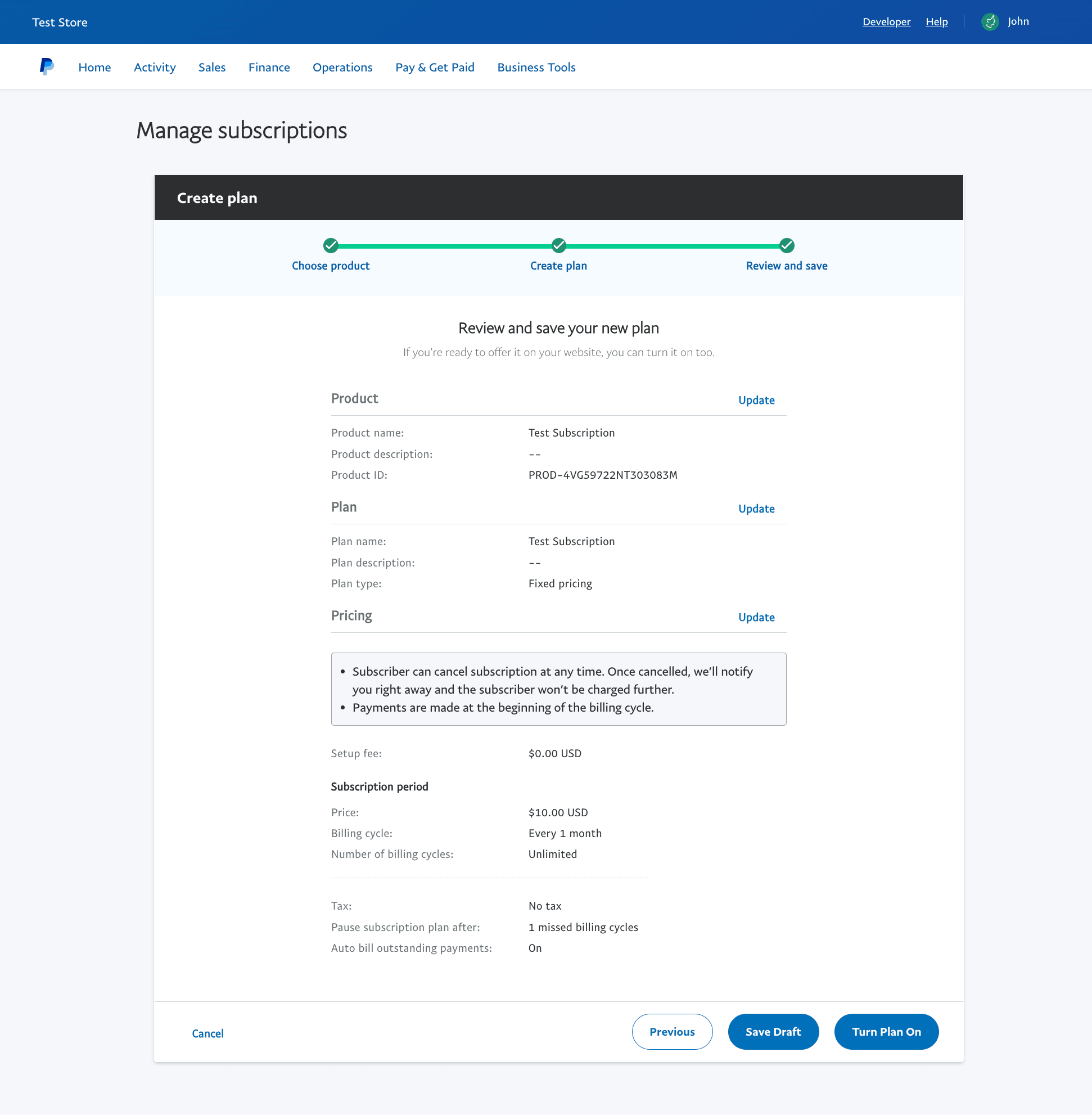The image size is (1092, 1115).
Task: Open John's profile avatar icon
Action: coord(990,22)
